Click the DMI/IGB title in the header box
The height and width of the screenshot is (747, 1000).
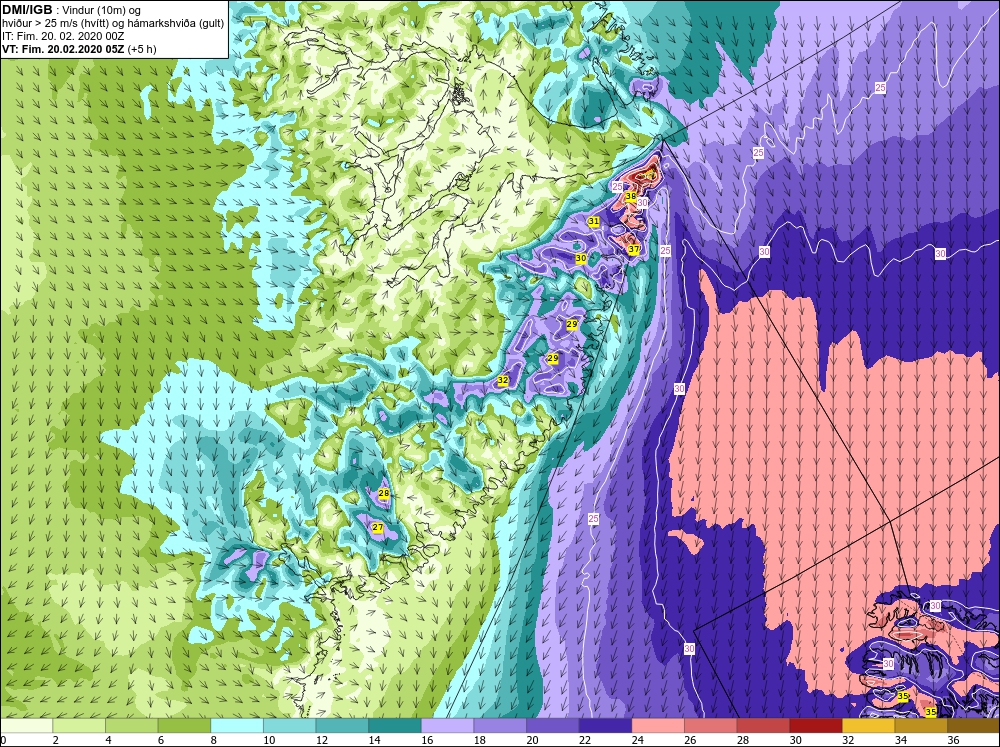pyautogui.click(x=27, y=10)
